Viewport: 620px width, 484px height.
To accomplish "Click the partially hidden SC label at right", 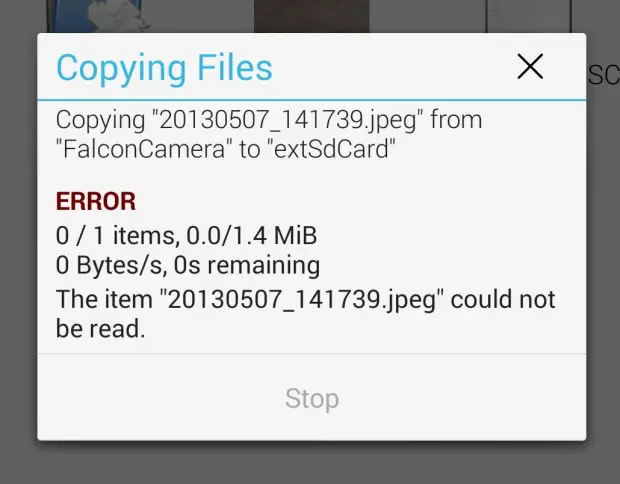I will [603, 75].
